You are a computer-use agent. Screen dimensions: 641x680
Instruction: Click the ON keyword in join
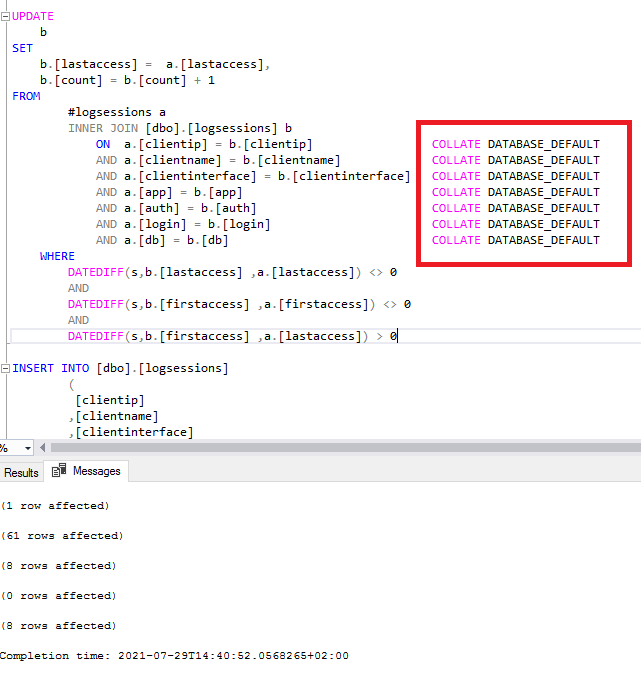pyautogui.click(x=103, y=144)
